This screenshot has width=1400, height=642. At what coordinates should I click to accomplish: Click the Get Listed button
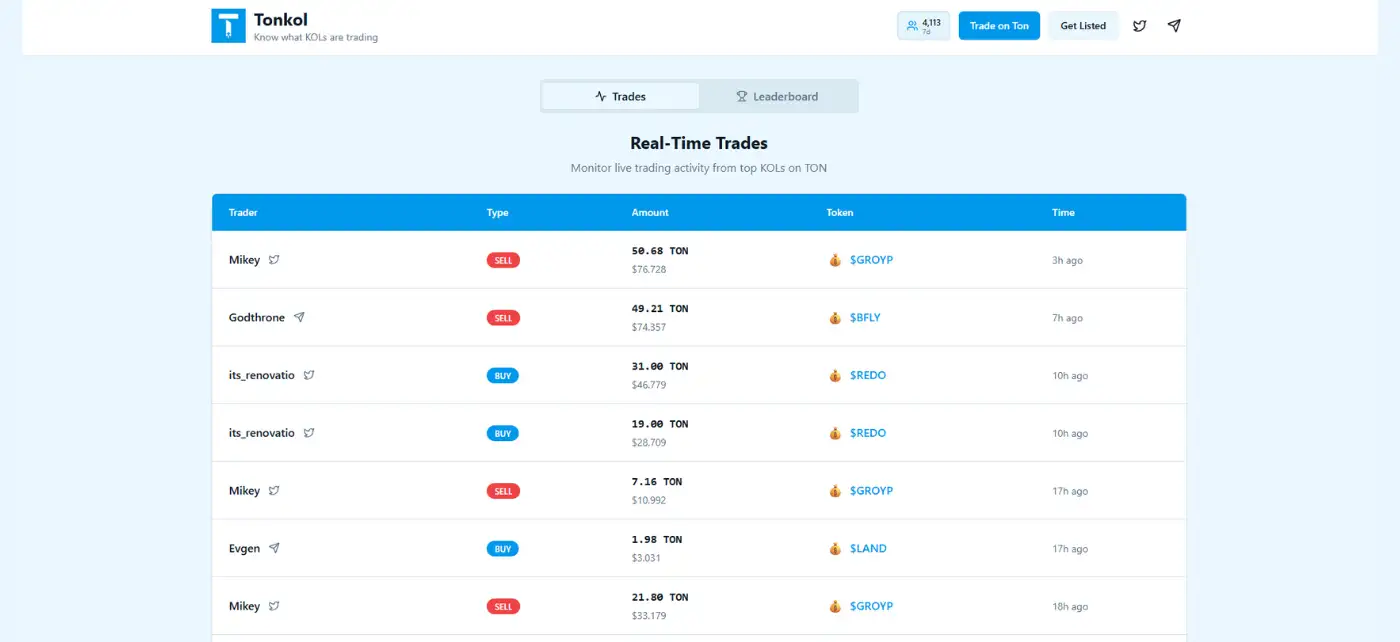(1083, 26)
